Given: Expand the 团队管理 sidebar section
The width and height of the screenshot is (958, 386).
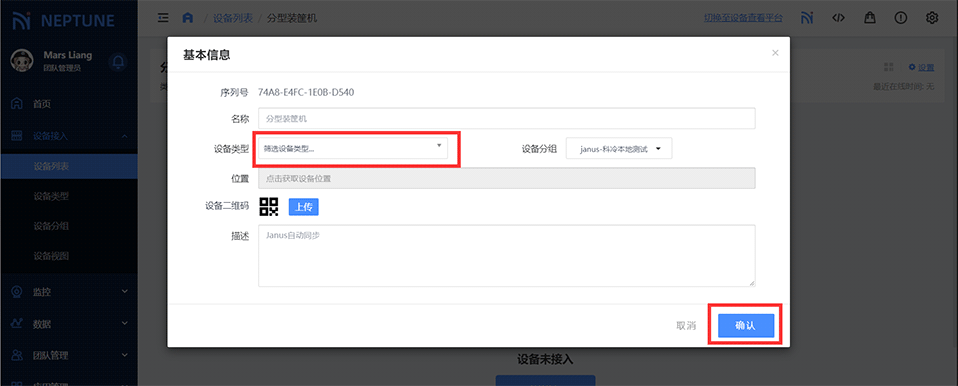Looking at the screenshot, I should click(68, 355).
